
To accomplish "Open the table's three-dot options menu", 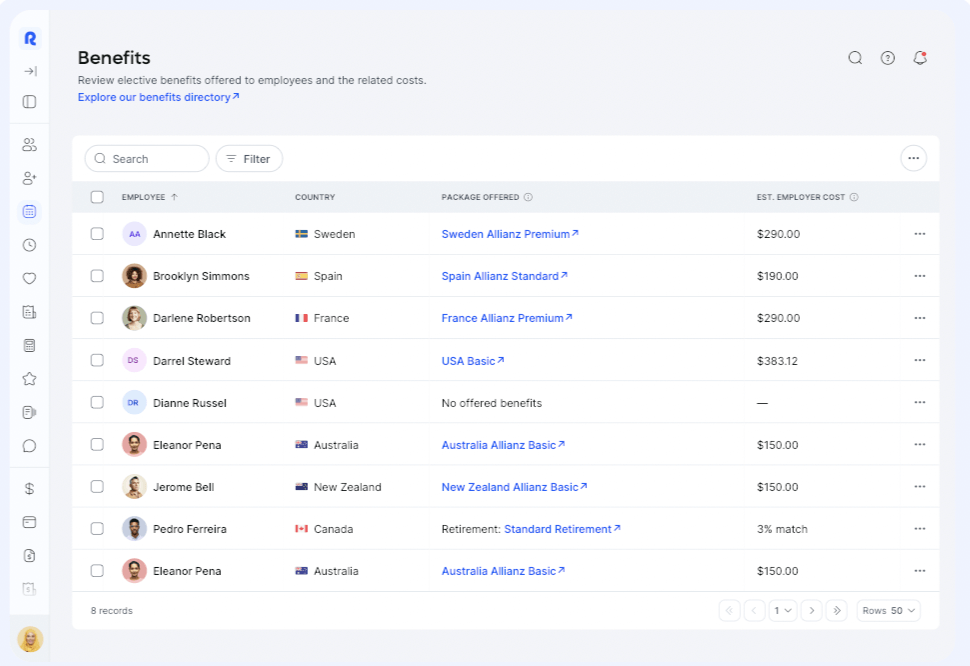I will 913,158.
